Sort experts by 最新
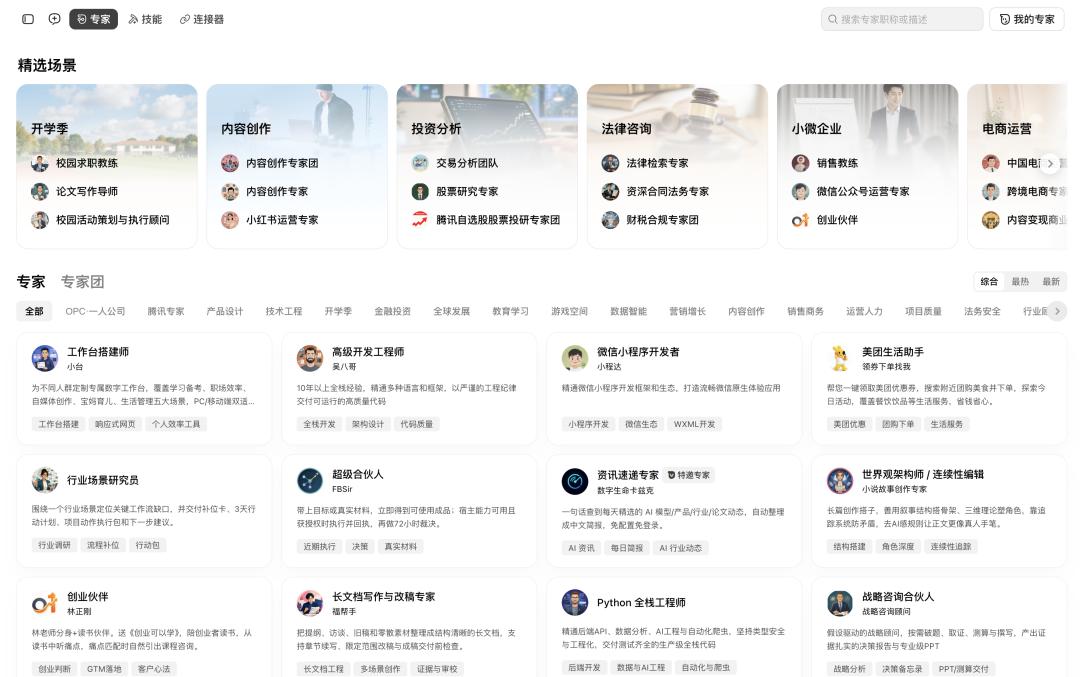Image resolution: width=1080 pixels, height=677 pixels. point(1051,282)
